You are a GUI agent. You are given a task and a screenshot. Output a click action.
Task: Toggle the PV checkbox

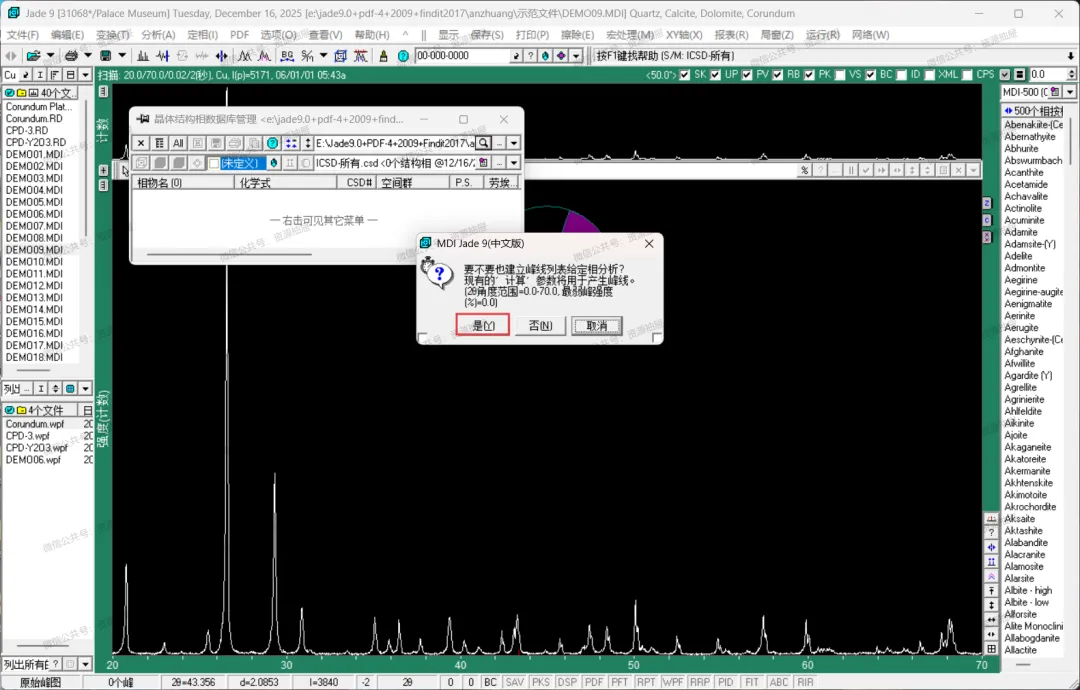(747, 74)
